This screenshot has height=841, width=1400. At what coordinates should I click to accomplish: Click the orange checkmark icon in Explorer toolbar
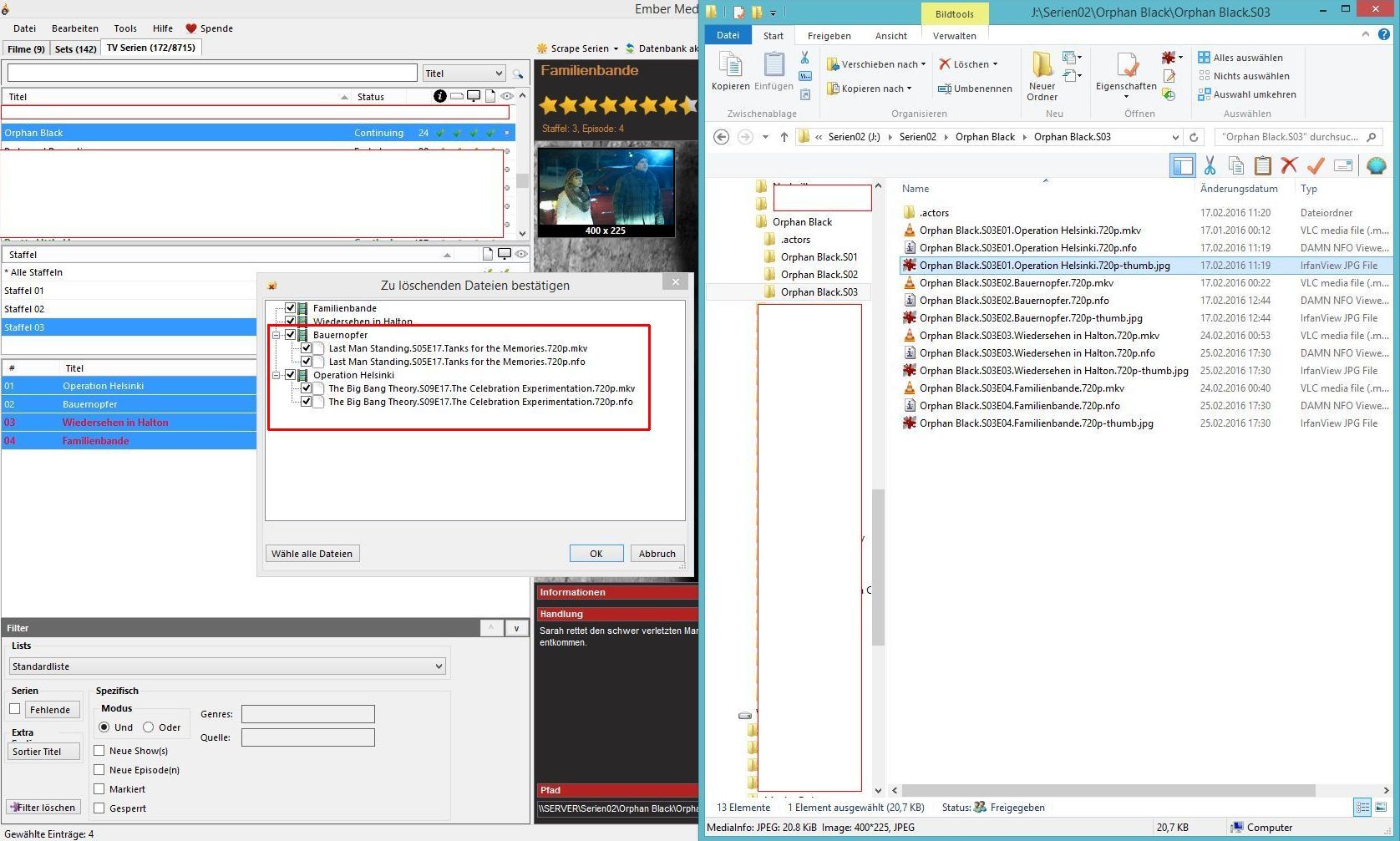(1316, 165)
